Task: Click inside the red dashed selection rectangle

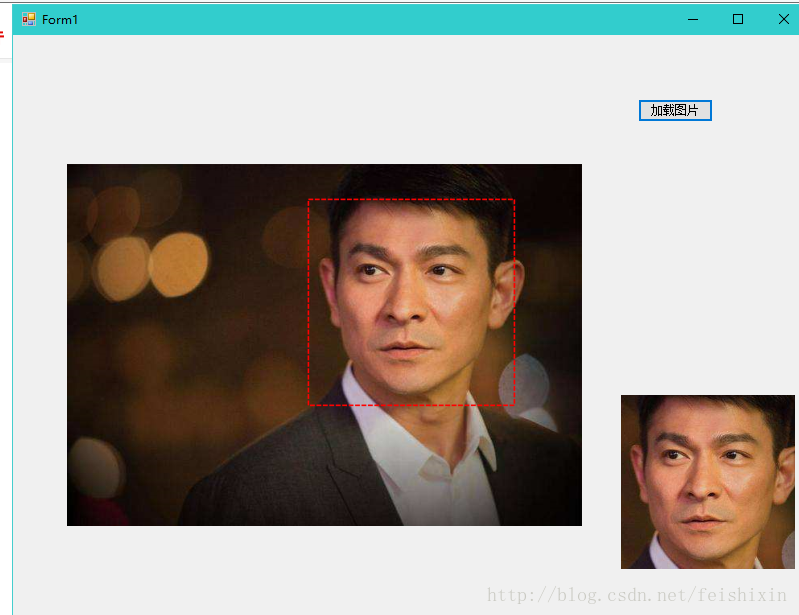Action: pyautogui.click(x=411, y=302)
